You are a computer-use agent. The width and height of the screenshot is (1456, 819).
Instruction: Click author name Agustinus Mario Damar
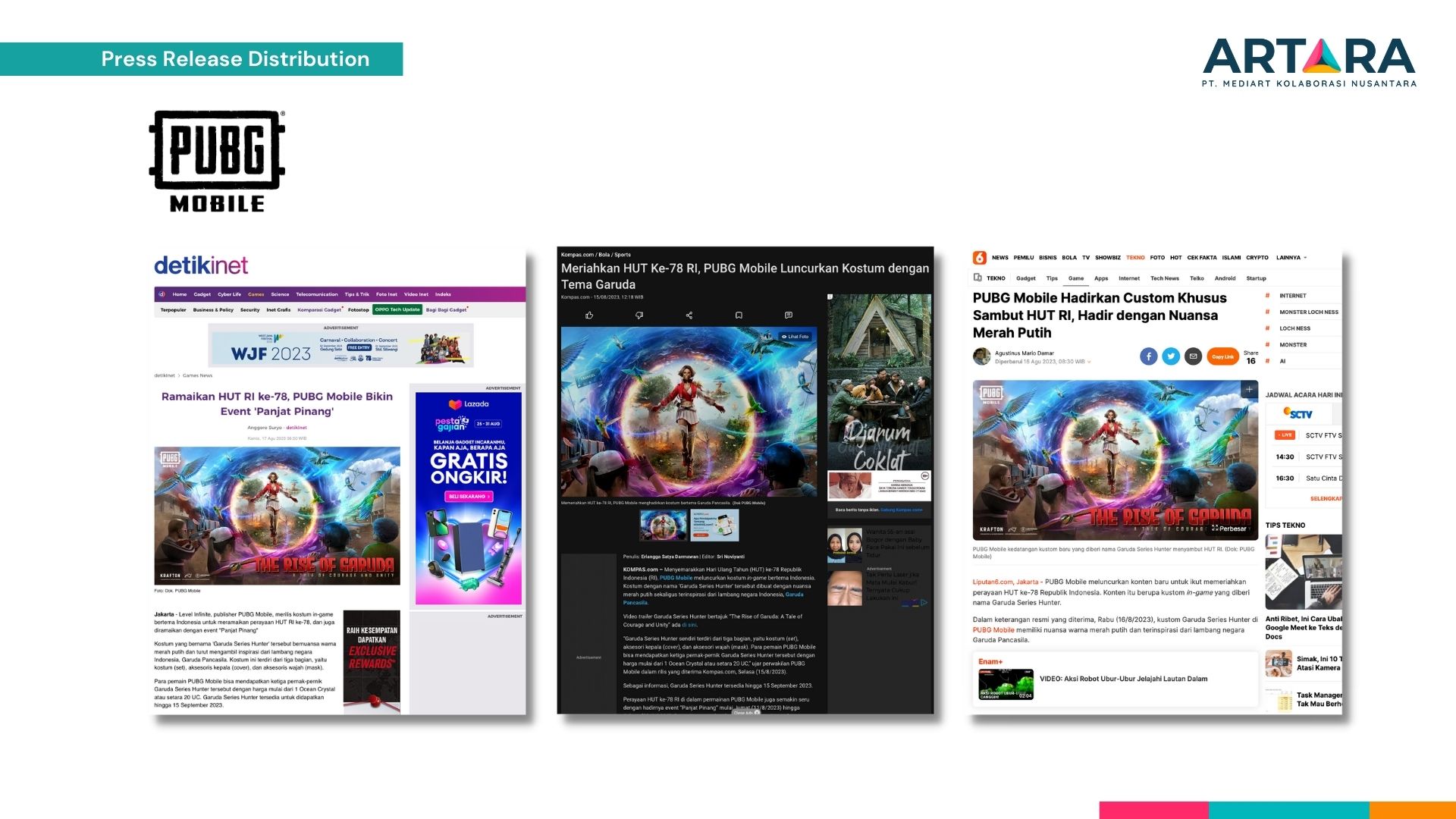tap(1025, 353)
